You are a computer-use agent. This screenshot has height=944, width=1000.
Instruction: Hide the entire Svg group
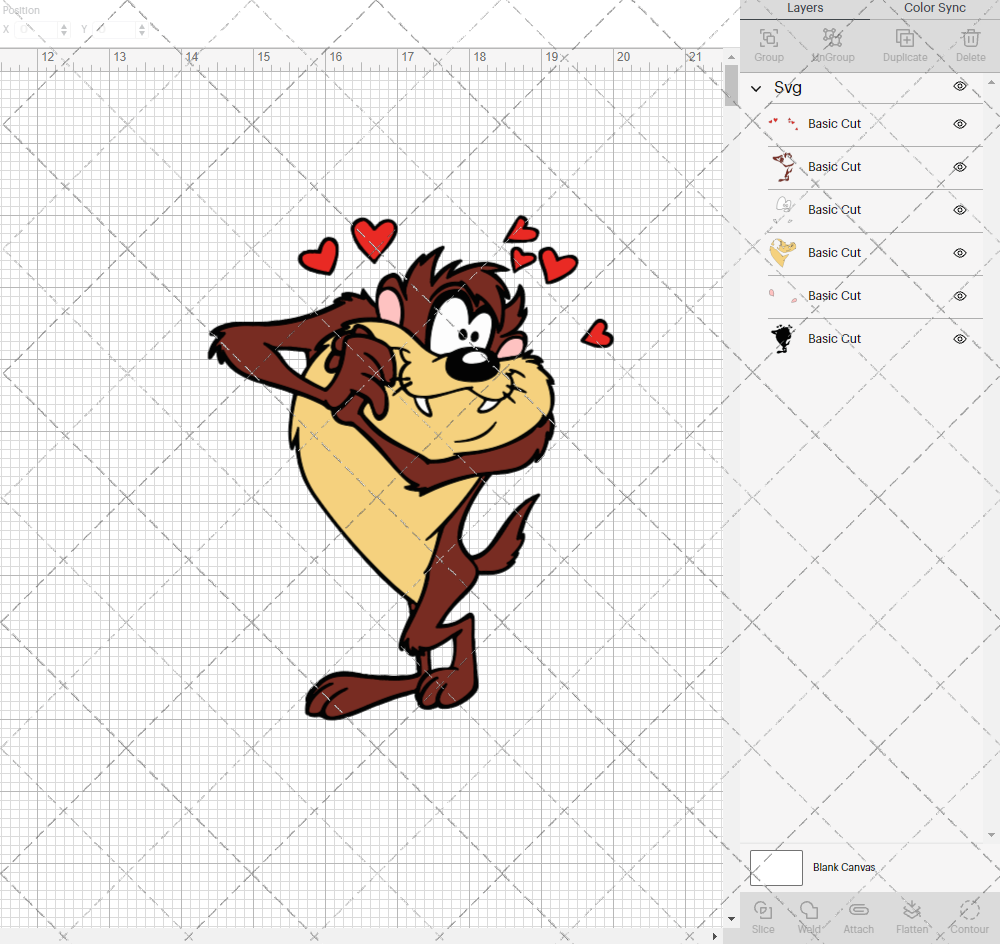pos(960,86)
